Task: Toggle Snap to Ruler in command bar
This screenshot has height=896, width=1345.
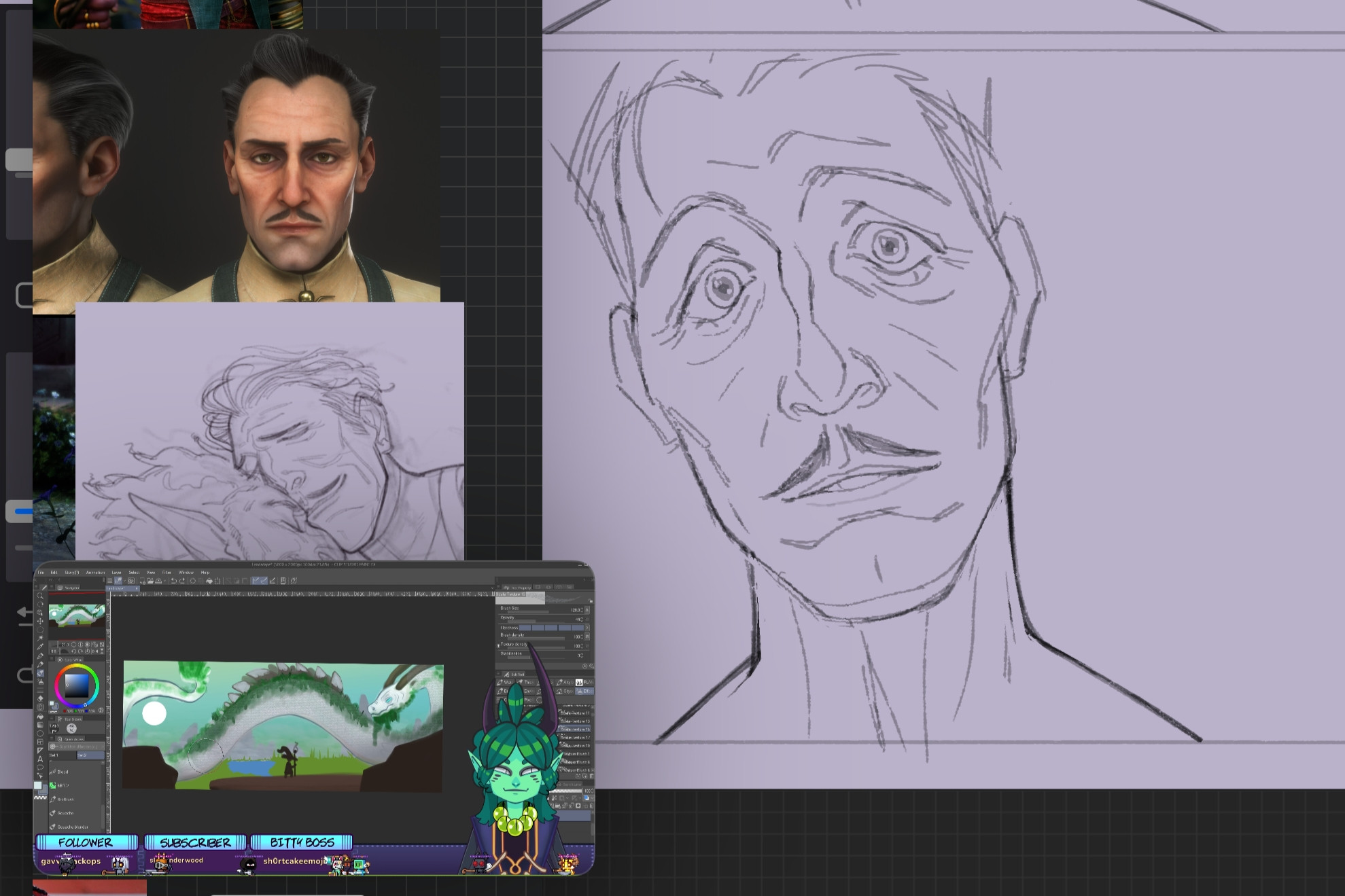Action: [x=256, y=581]
